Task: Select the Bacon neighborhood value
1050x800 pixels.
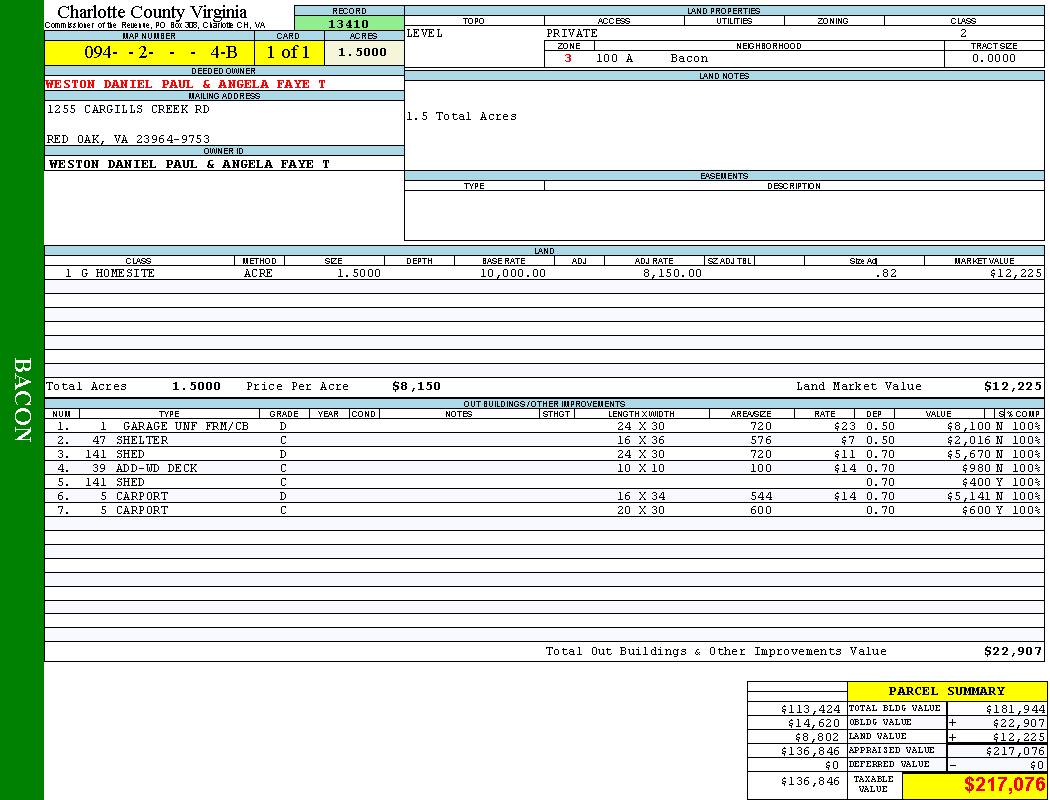Action: pos(689,59)
